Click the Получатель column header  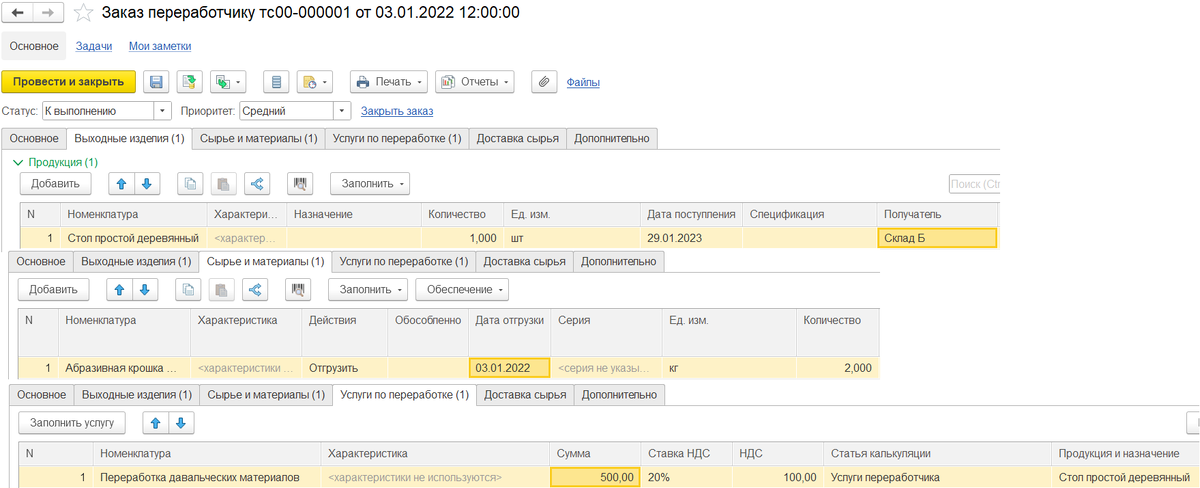tap(937, 214)
